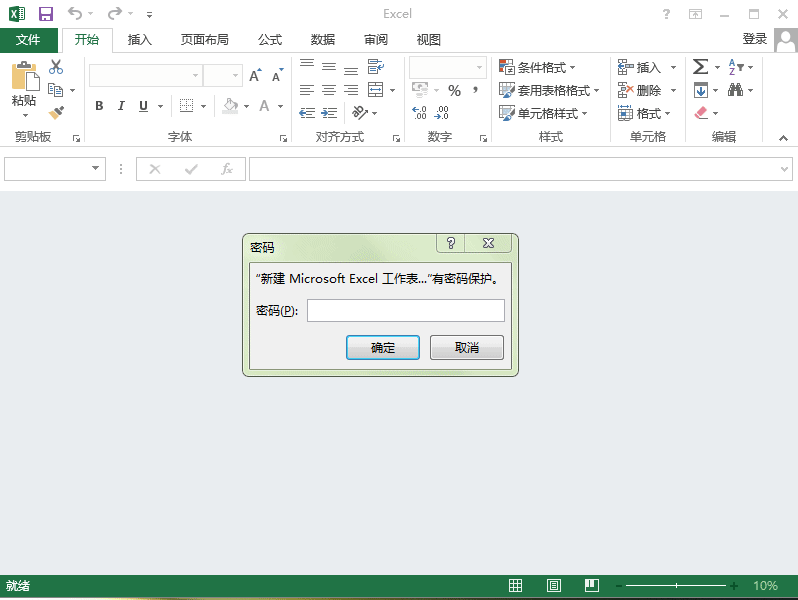Image resolution: width=798 pixels, height=600 pixels.
Task: Click 取消 in the password dialog
Action: point(467,348)
